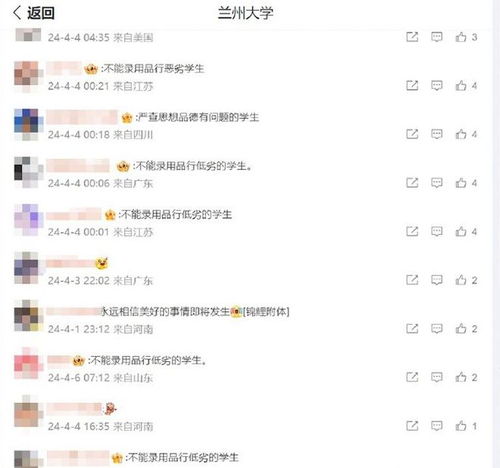This screenshot has height=468, width=500.
Task: Reply to the 04:35 comment from 美国
Action: [x=437, y=37]
